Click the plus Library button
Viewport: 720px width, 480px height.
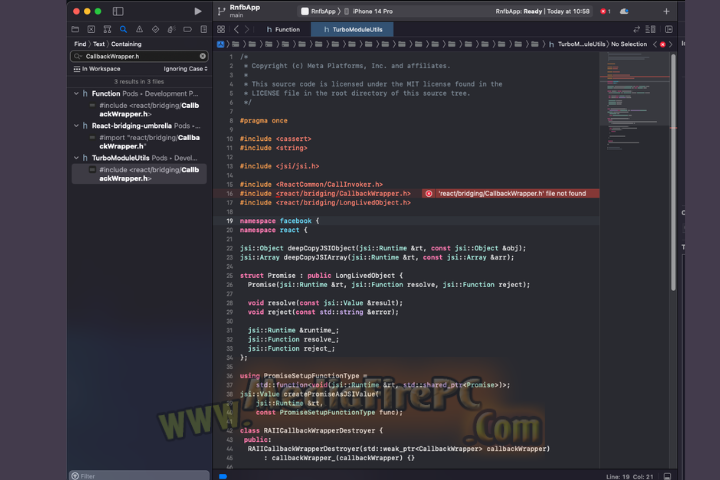[x=666, y=11]
